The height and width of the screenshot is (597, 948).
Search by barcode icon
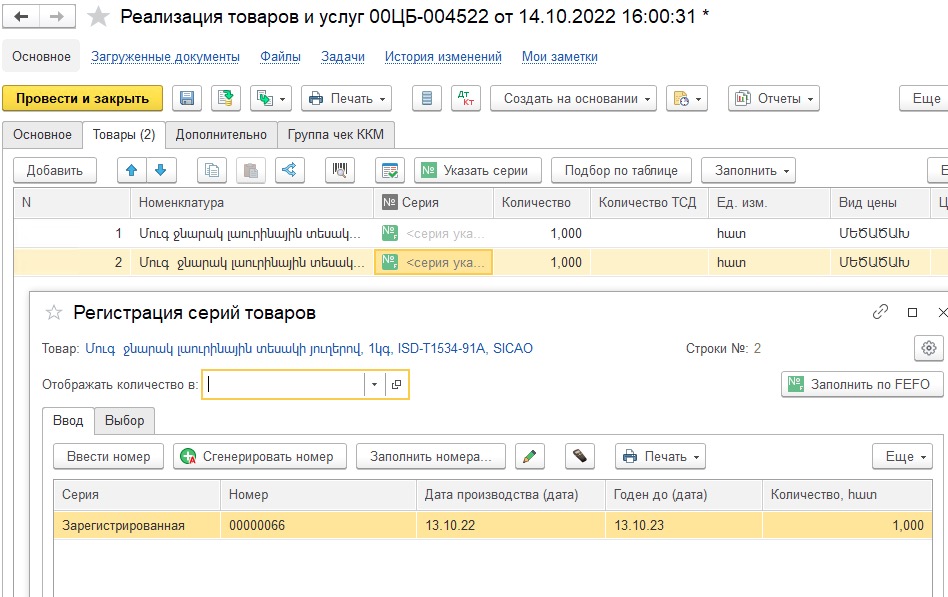[x=340, y=171]
